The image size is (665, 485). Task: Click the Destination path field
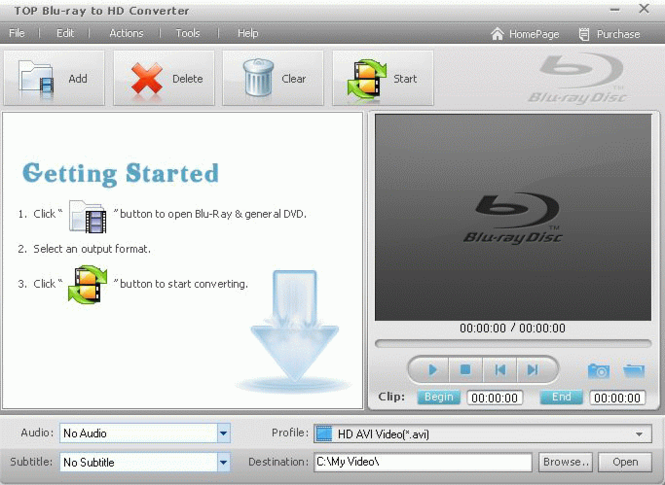423,462
